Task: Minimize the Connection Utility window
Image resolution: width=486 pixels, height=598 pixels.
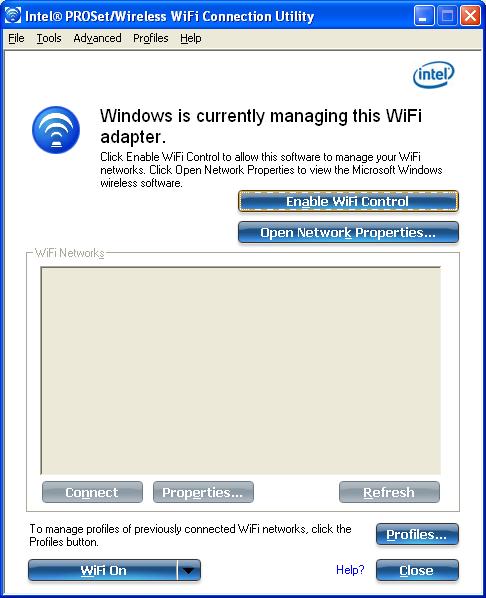Action: coord(424,16)
